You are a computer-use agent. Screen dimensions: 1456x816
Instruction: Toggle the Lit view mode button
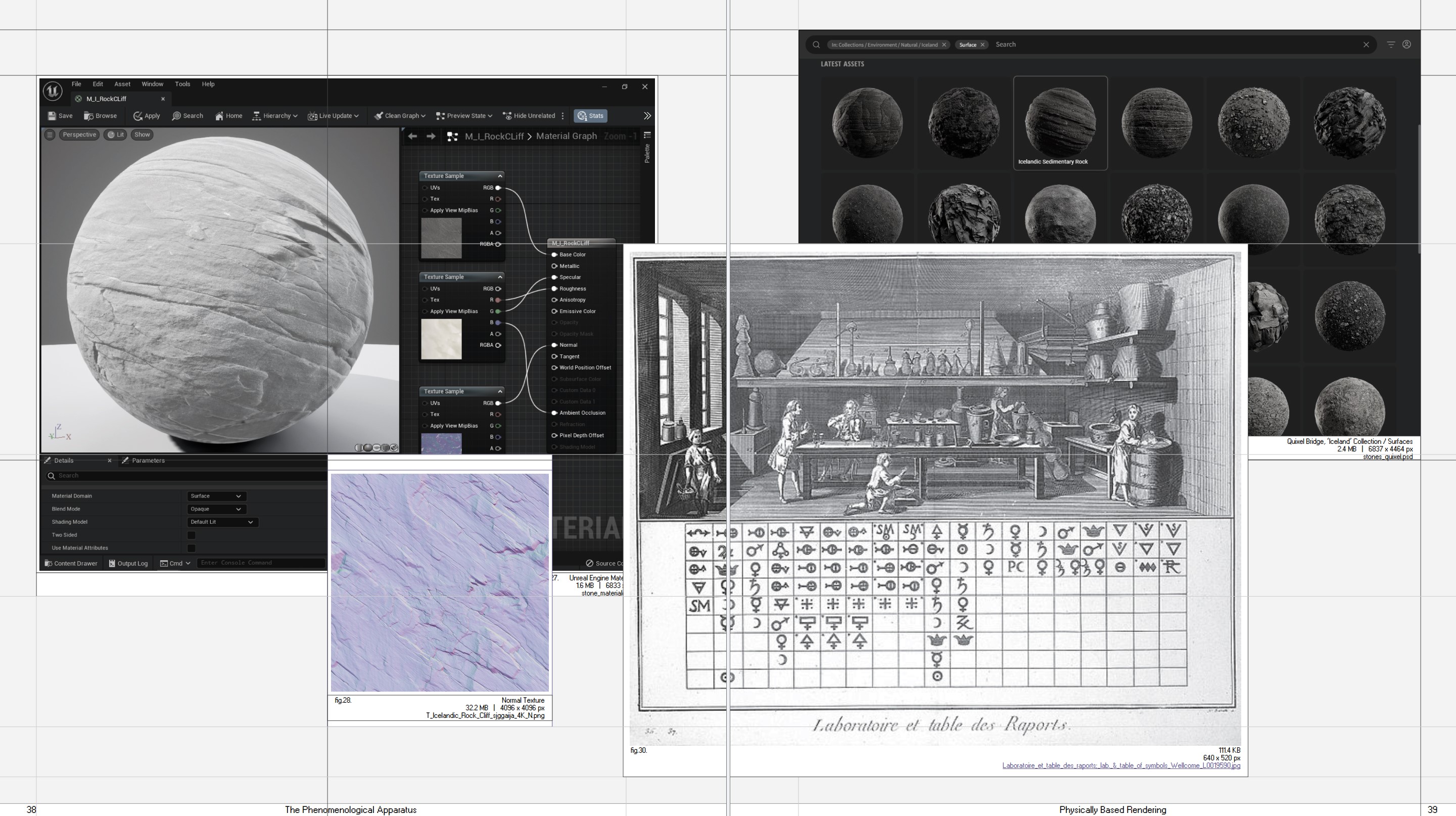pyautogui.click(x=115, y=134)
